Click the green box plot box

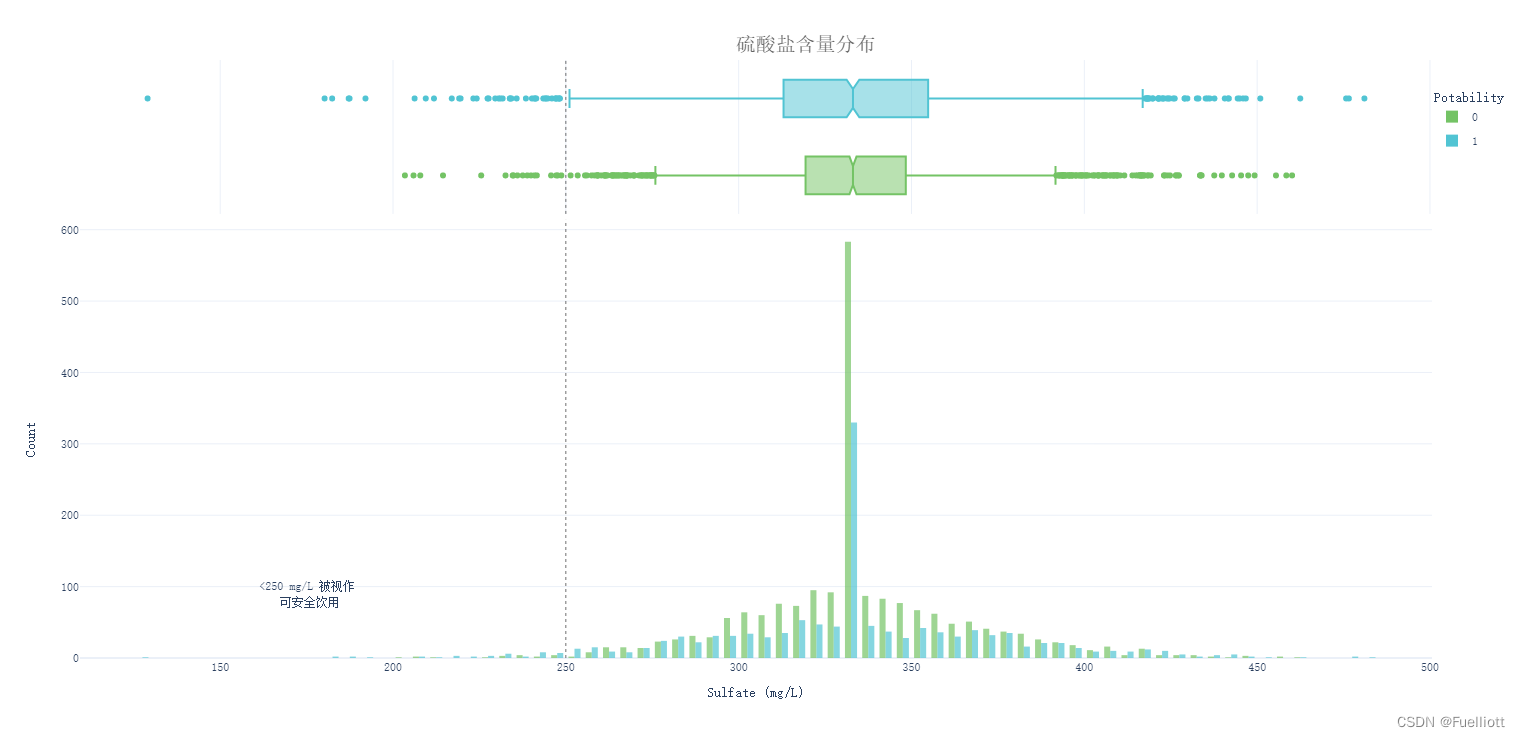[x=856, y=175]
